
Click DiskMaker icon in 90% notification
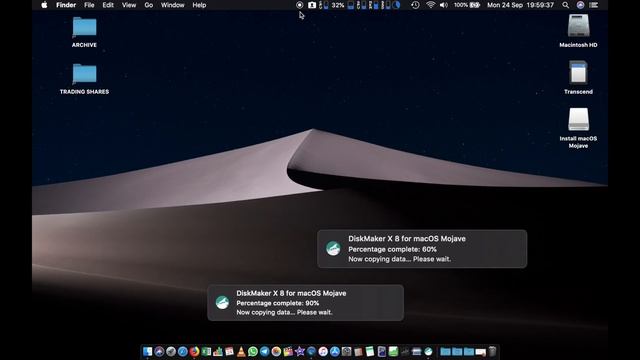(222, 302)
